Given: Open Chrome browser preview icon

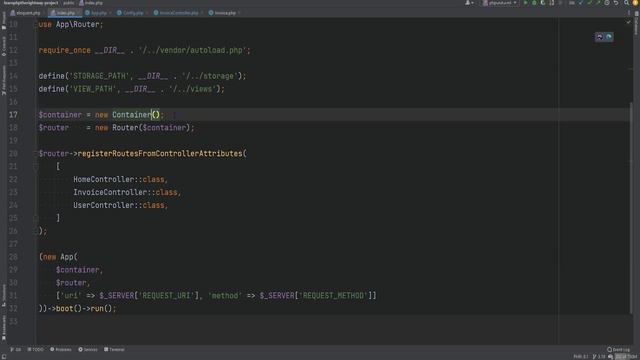Looking at the screenshot, I should [x=609, y=37].
